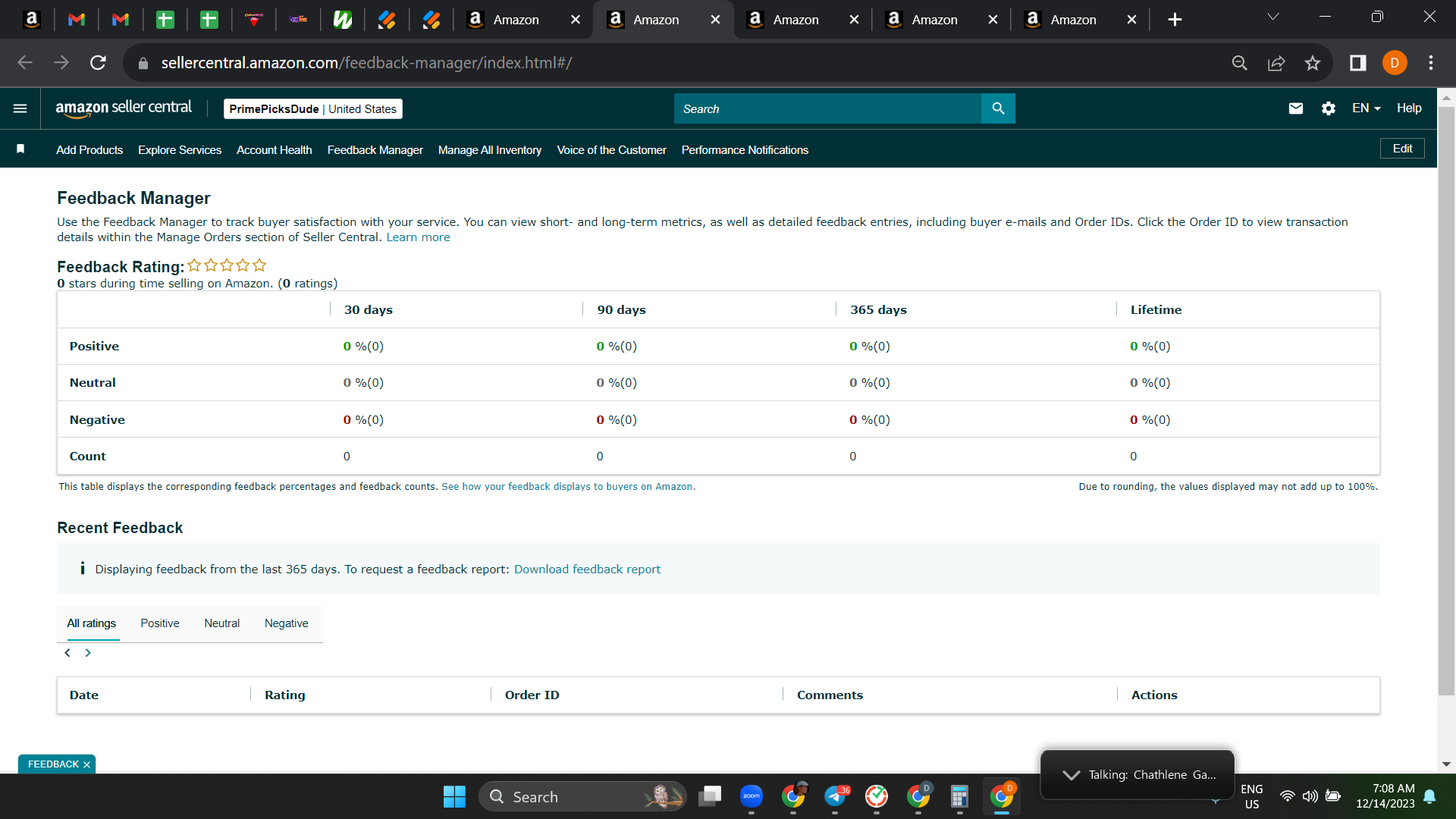Click the Order ID column header
Screen dimensions: 1456x819
[532, 695]
